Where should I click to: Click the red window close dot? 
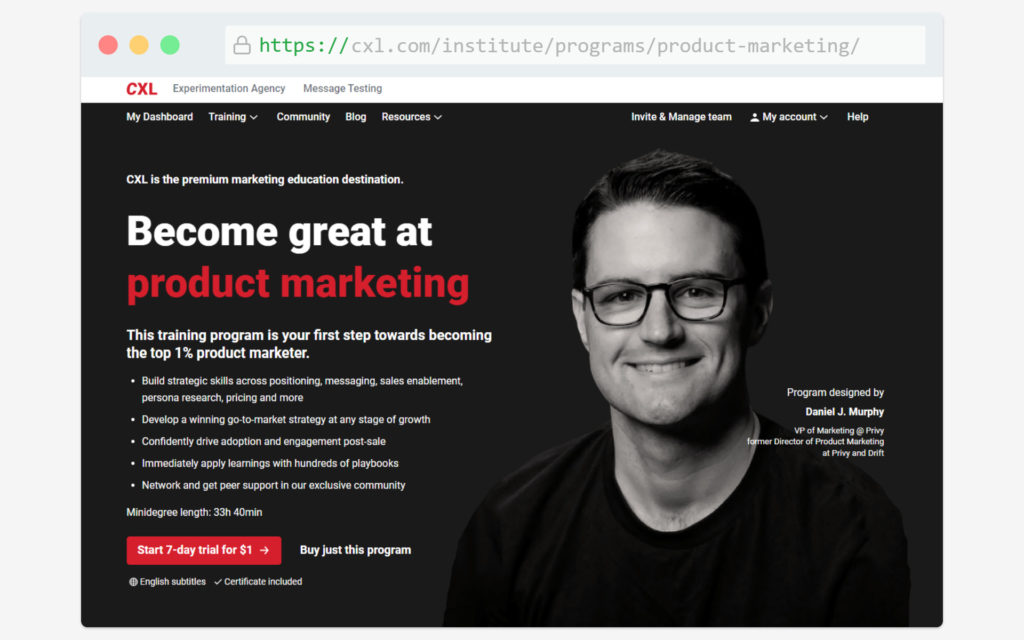click(108, 45)
